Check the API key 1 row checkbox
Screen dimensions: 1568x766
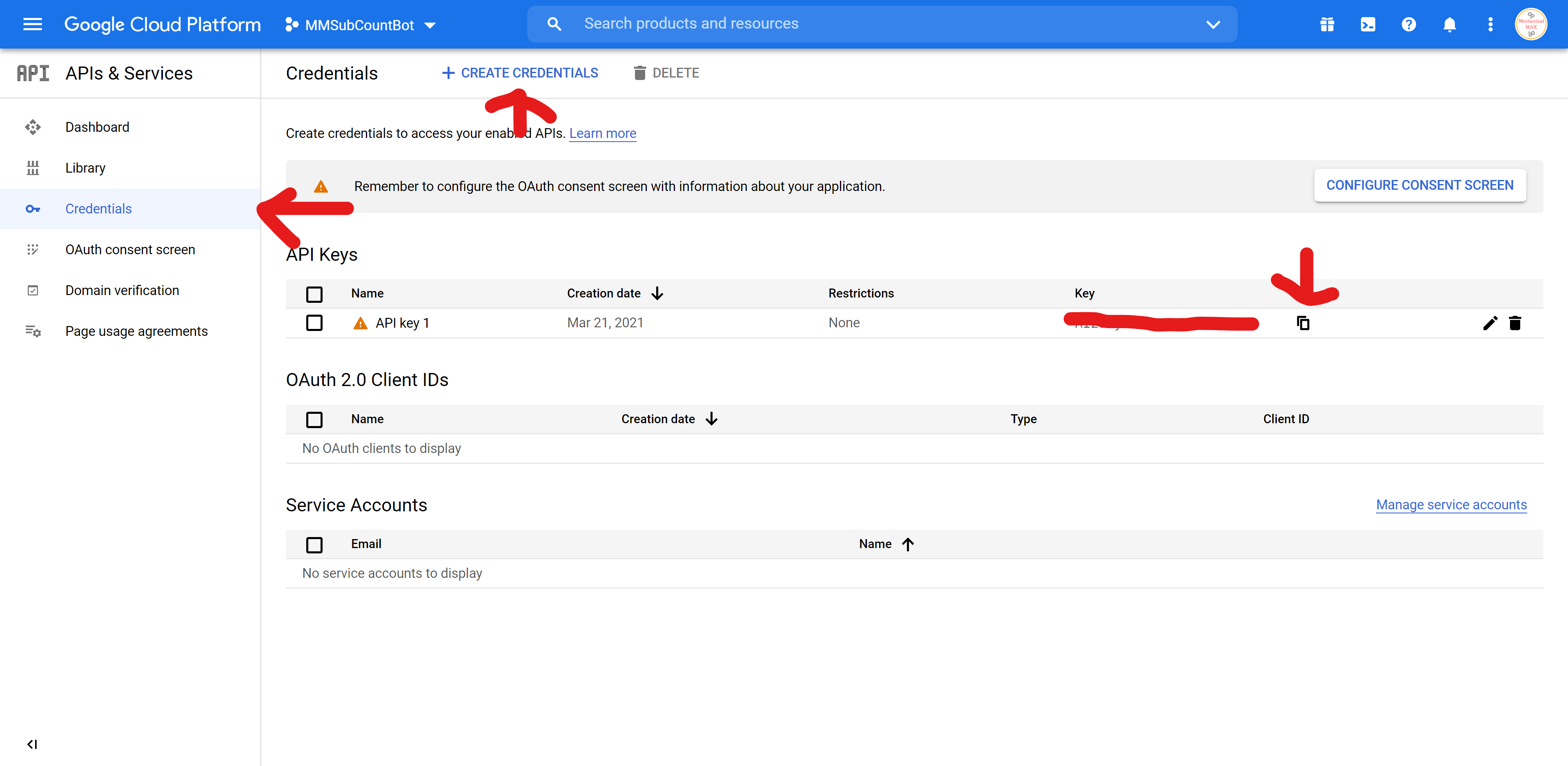pyautogui.click(x=314, y=322)
